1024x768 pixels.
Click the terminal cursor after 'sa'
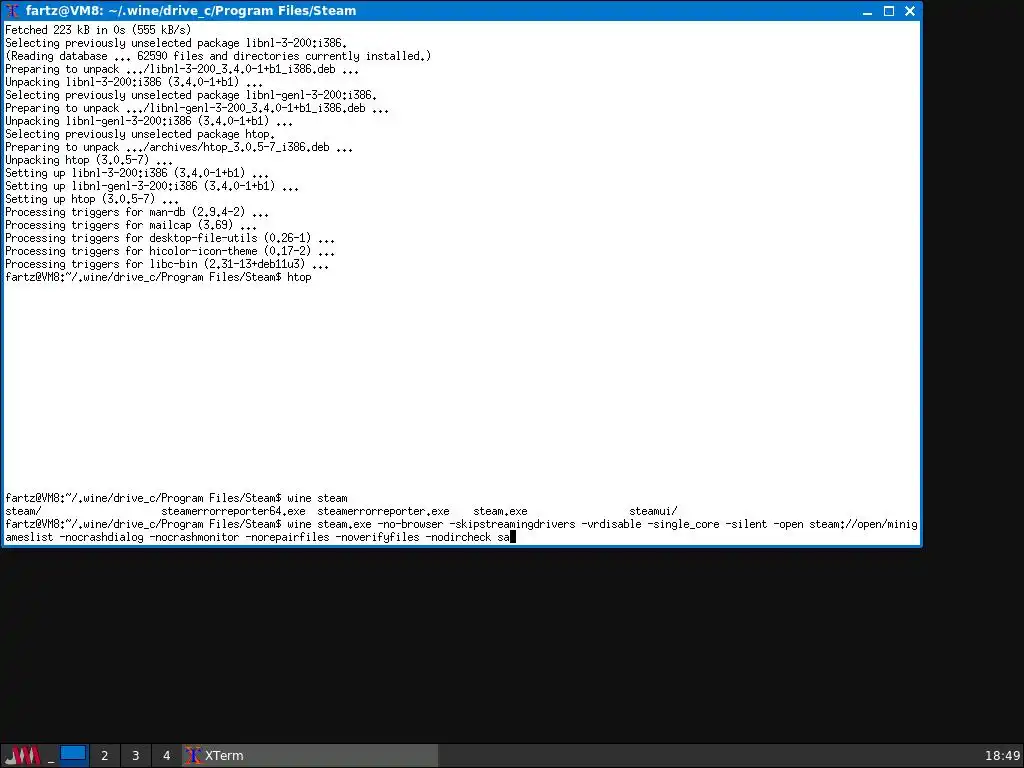[513, 537]
